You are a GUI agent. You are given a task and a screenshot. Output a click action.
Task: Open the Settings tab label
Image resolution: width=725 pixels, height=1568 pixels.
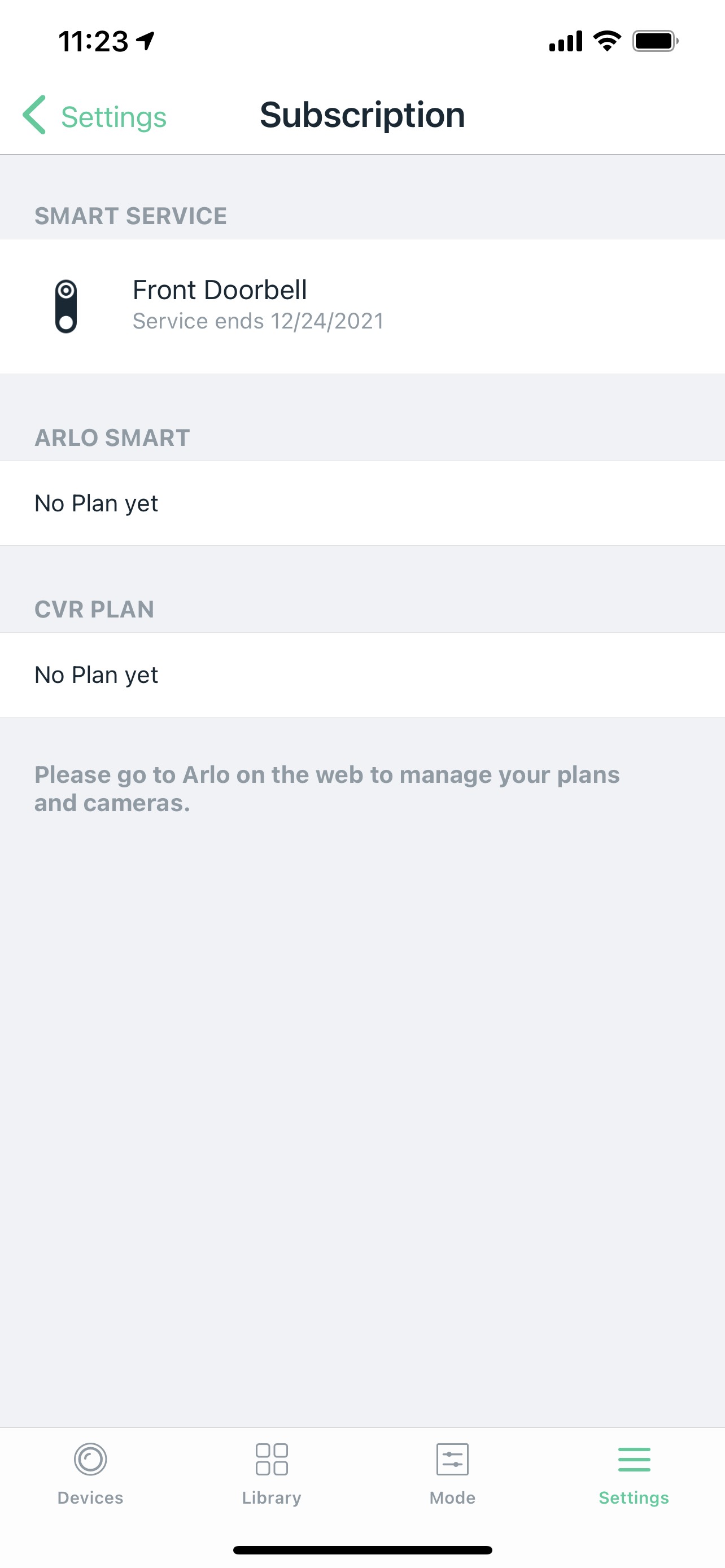[634, 1497]
